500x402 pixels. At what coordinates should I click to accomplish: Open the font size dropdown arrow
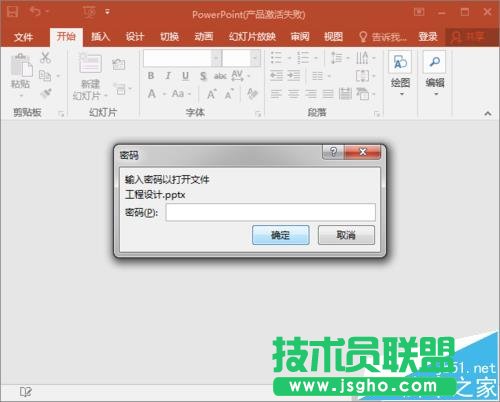255,58
